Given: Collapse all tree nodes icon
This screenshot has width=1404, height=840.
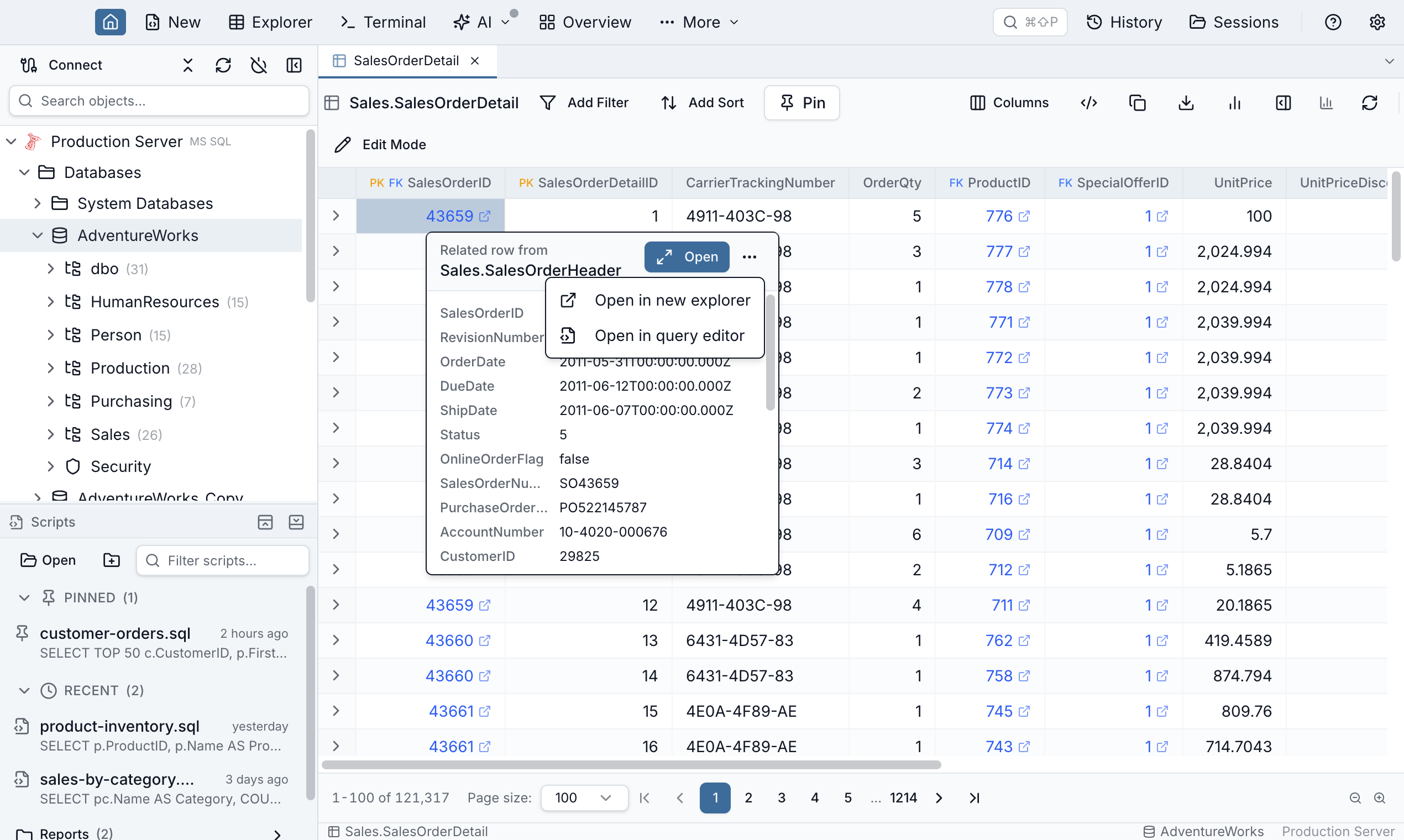Looking at the screenshot, I should (188, 65).
